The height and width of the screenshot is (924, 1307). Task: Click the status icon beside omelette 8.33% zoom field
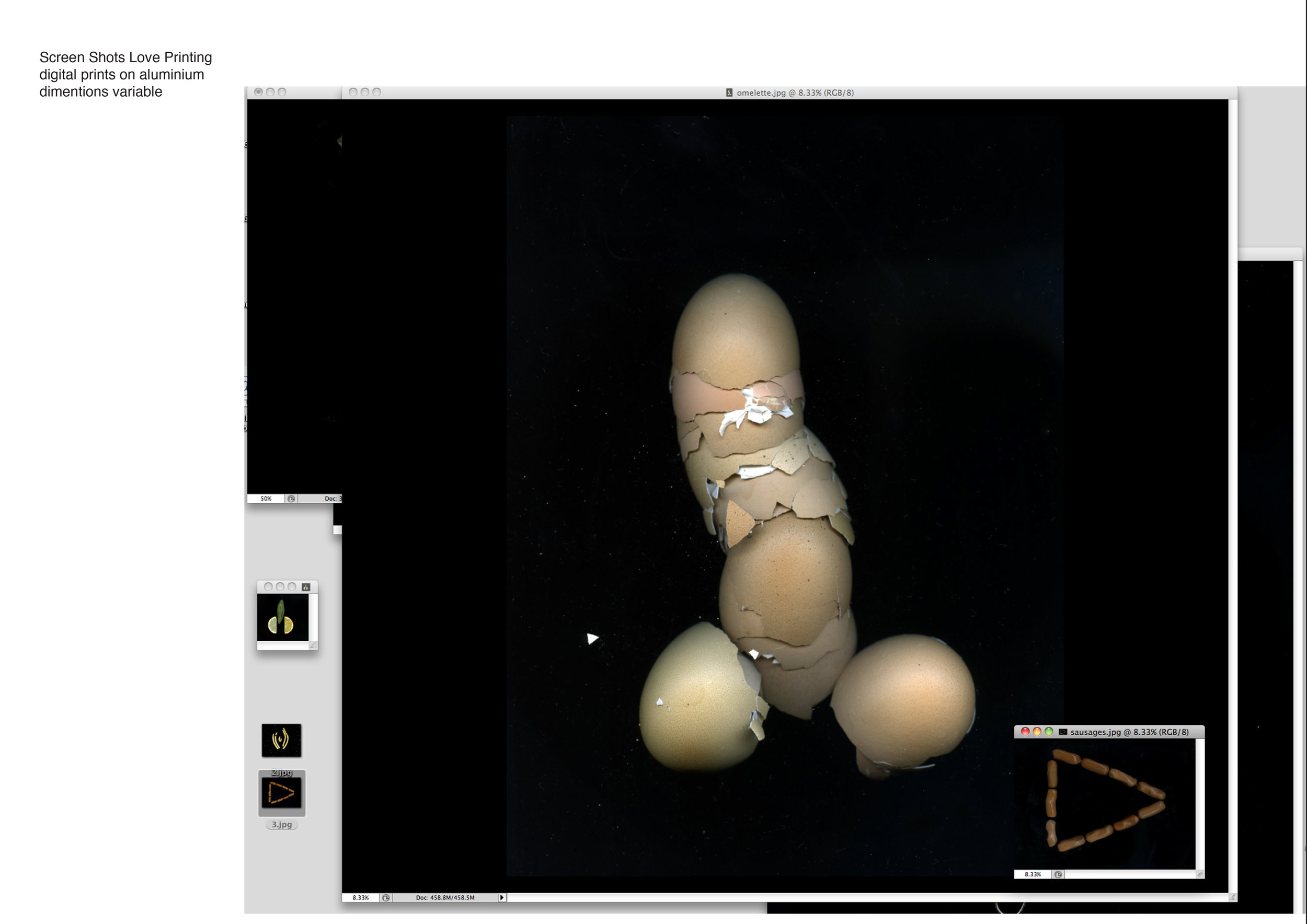[x=386, y=897]
